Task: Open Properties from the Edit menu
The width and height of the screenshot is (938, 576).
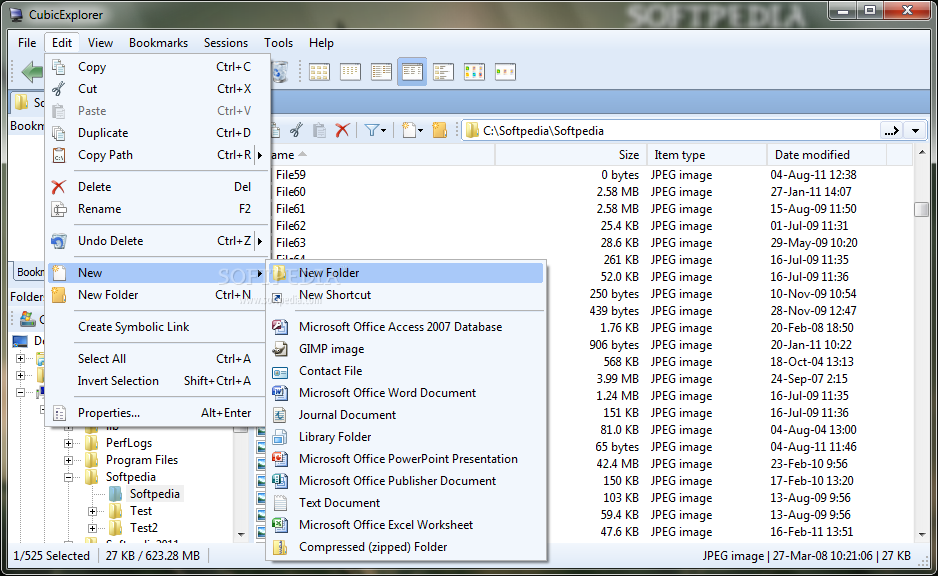Action: click(x=157, y=413)
